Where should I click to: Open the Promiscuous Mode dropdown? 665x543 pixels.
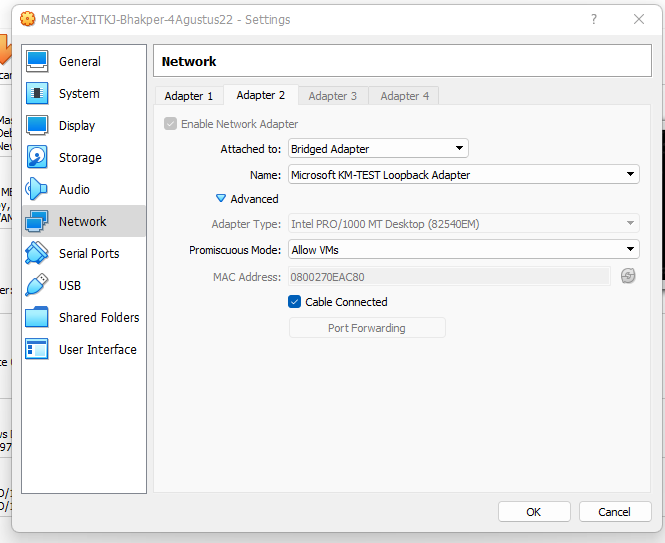(x=463, y=249)
